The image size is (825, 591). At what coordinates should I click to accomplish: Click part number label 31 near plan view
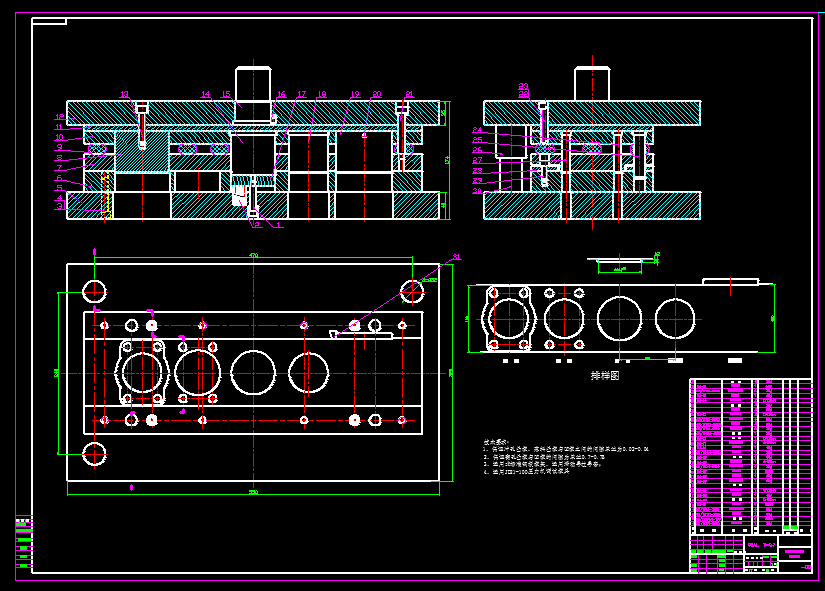457,257
